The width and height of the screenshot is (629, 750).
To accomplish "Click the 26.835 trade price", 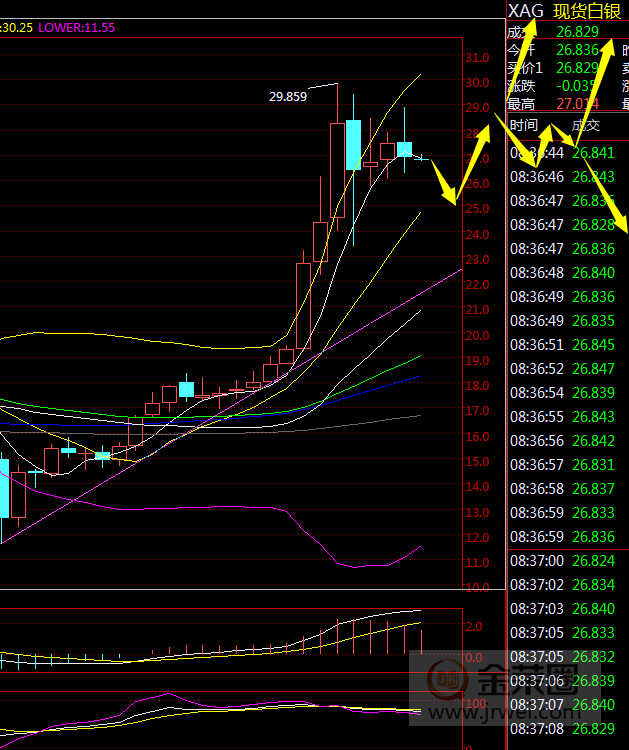I will click(x=593, y=320).
